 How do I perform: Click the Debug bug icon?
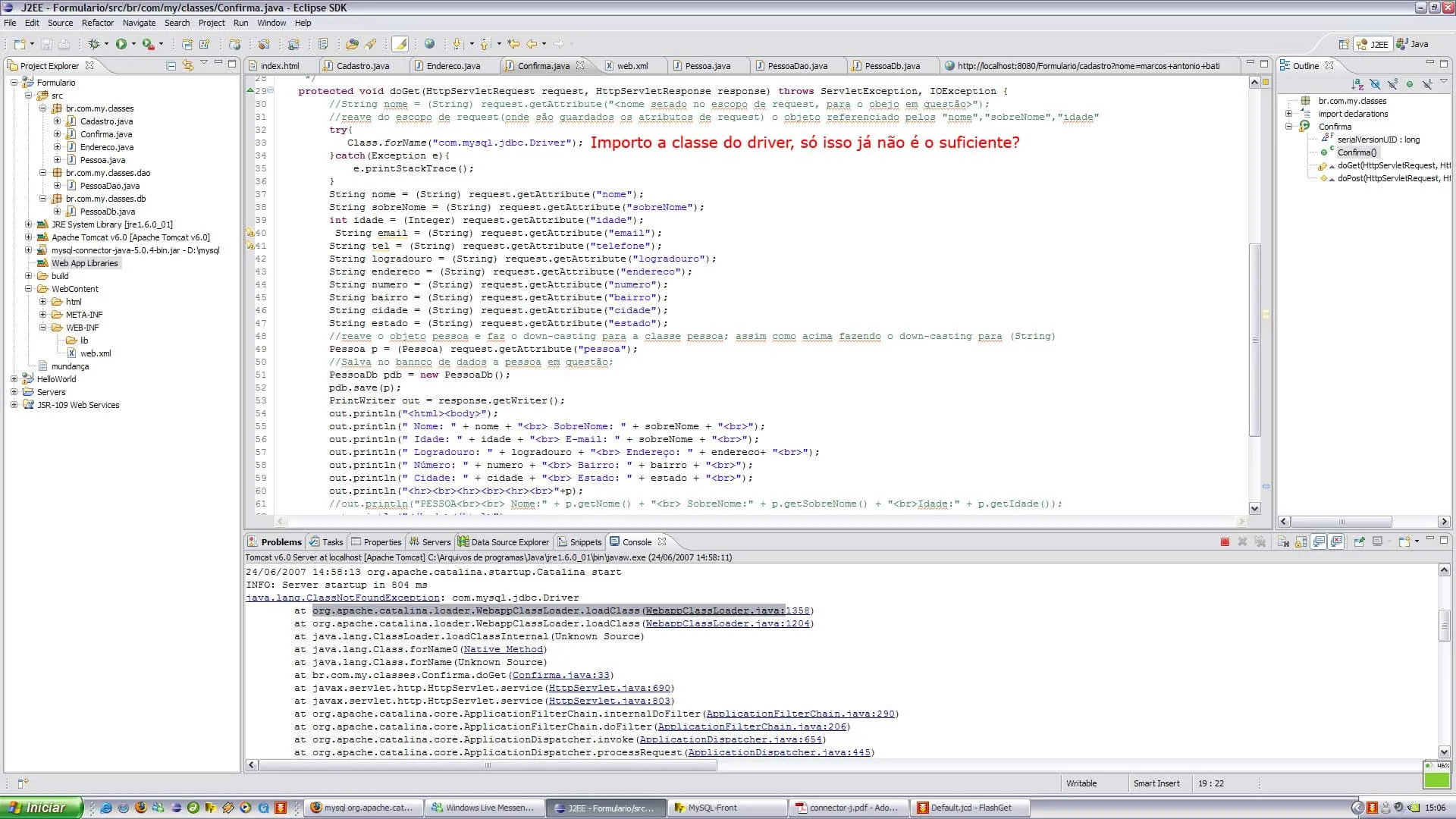pos(94,44)
